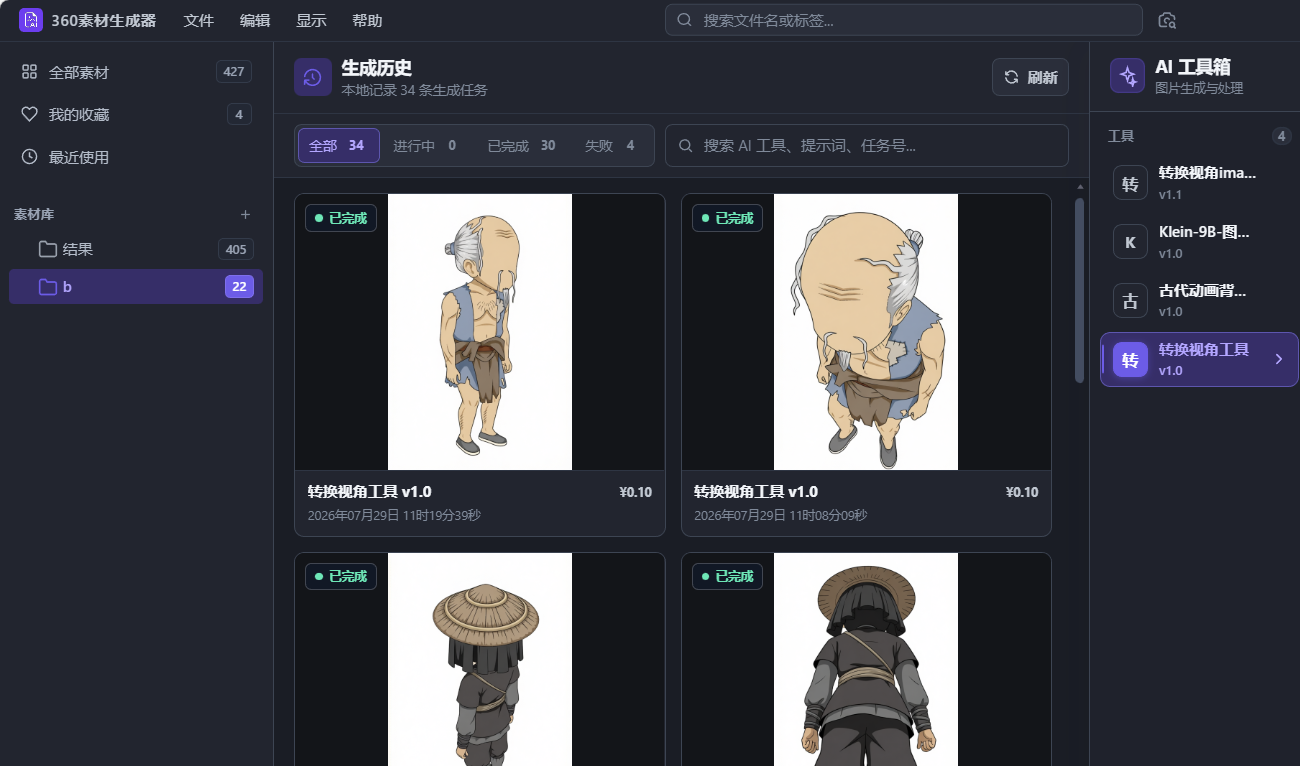Open the old man back-view thumbnail

tap(480, 332)
